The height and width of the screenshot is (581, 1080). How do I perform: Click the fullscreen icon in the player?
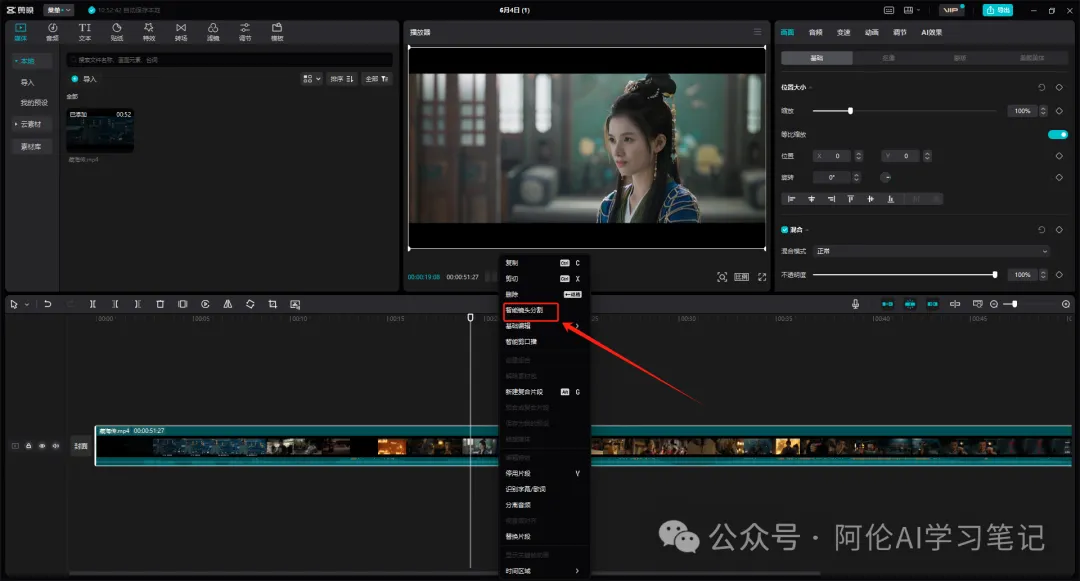[762, 277]
